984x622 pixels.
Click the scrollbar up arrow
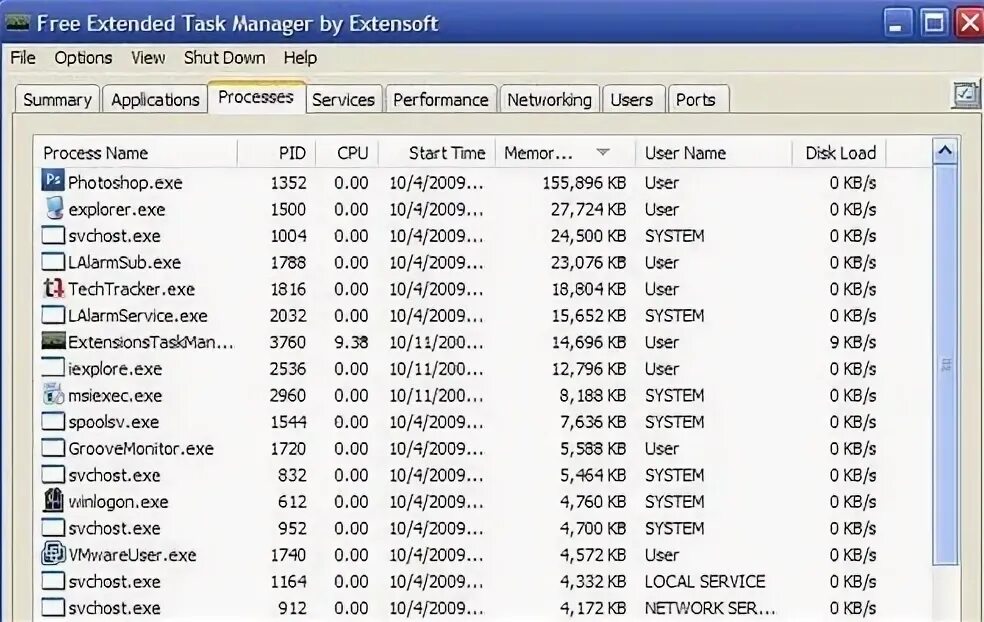point(944,153)
